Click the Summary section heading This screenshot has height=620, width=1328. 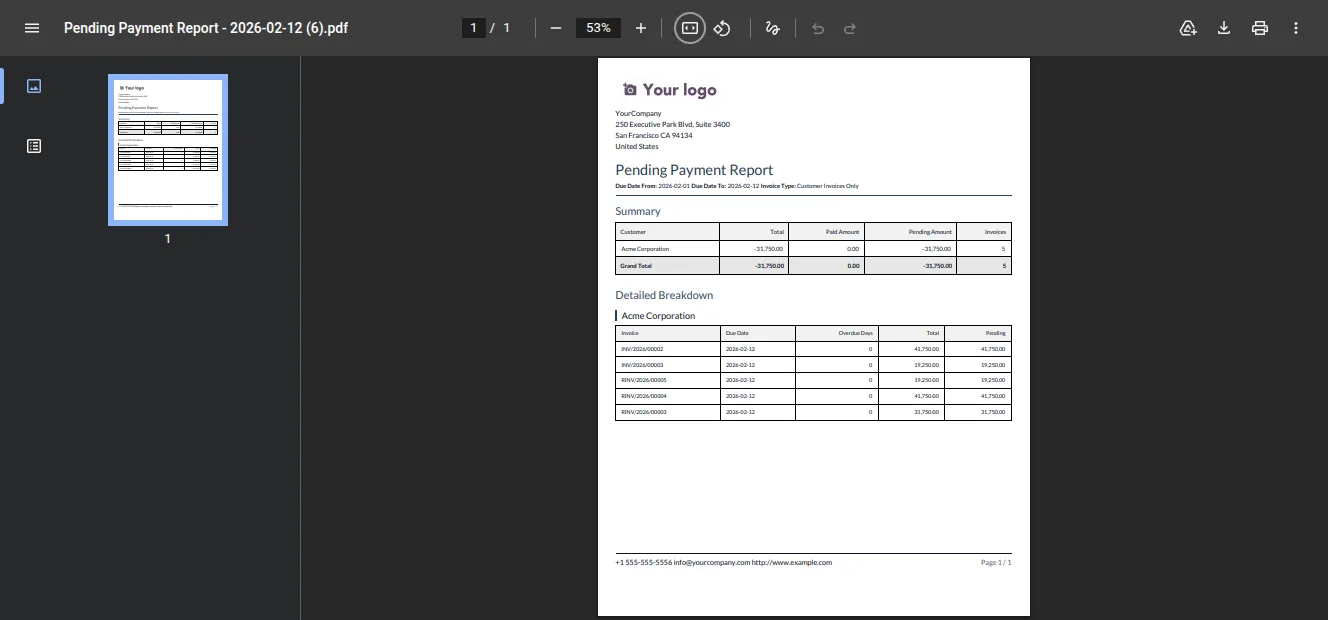pos(638,211)
